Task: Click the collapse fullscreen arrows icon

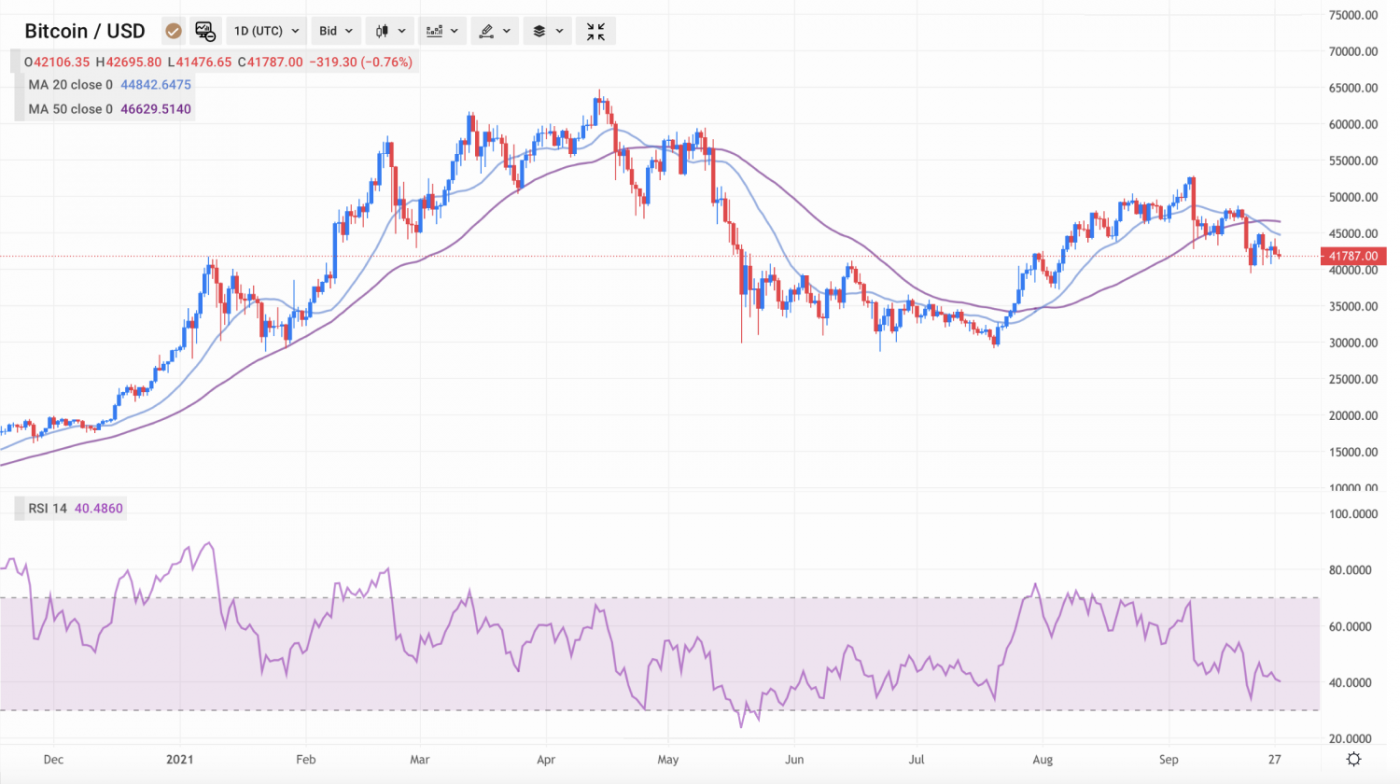Action: (x=596, y=31)
